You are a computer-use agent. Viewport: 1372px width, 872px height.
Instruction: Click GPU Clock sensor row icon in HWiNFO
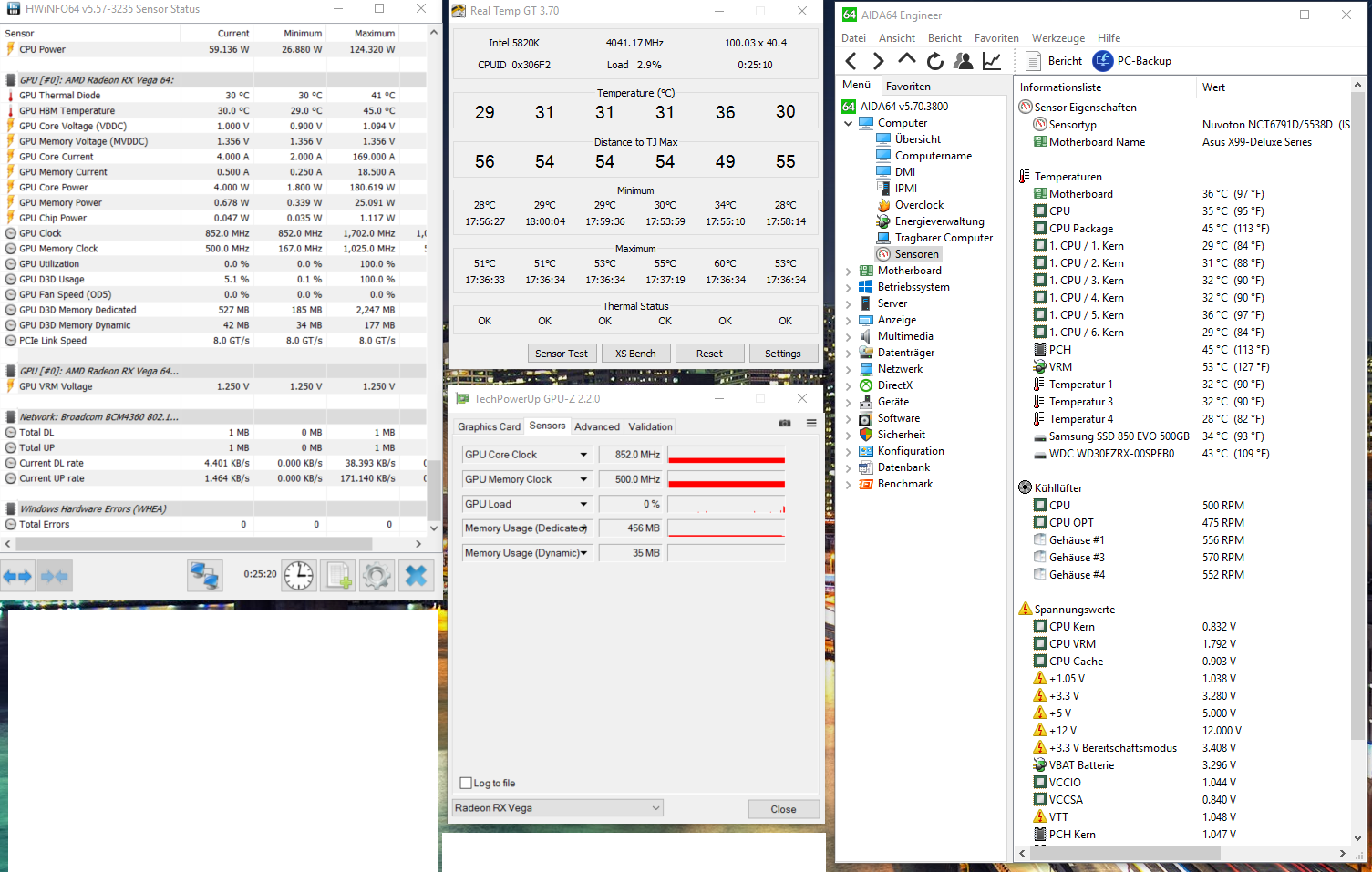coord(11,233)
